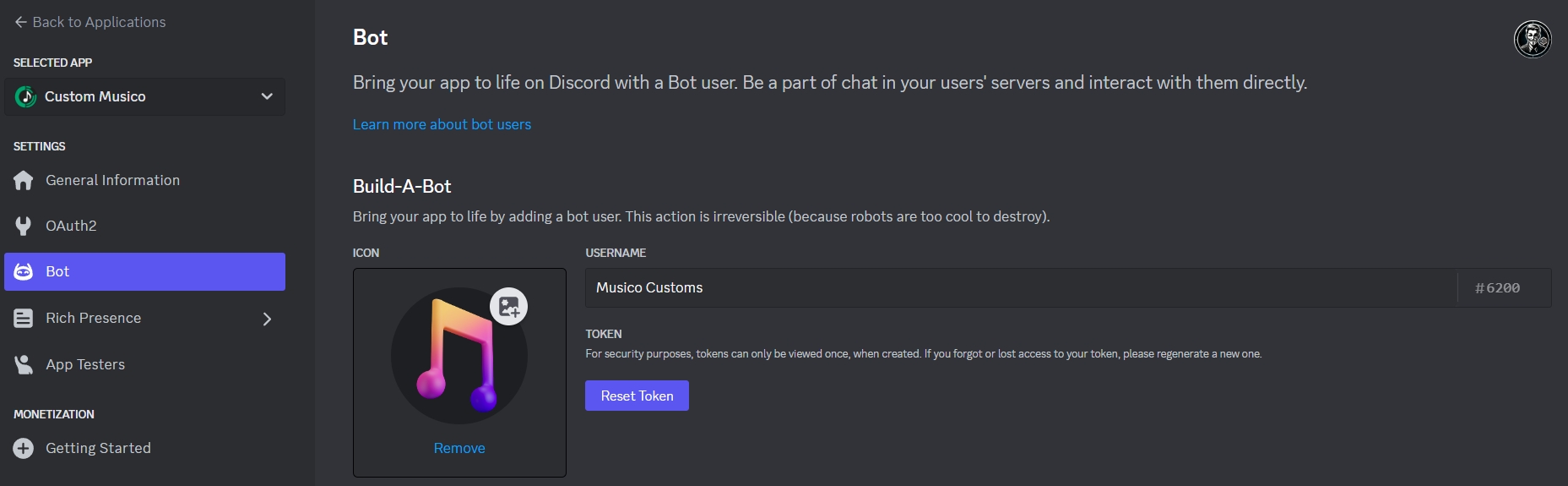Open the App Testers section
The height and width of the screenshot is (486, 1568).
pos(85,364)
